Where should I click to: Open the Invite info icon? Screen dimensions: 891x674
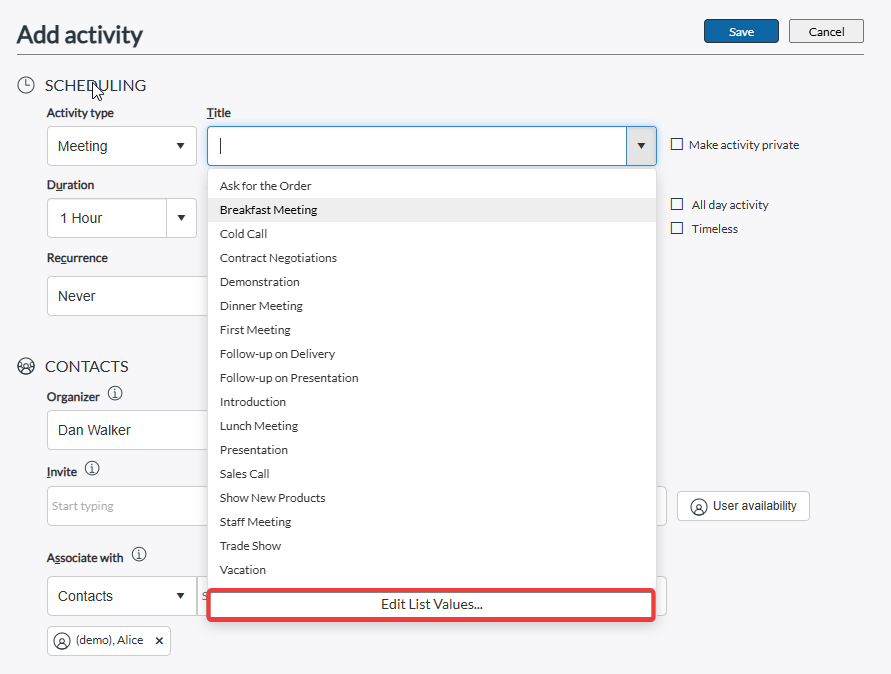pos(92,468)
